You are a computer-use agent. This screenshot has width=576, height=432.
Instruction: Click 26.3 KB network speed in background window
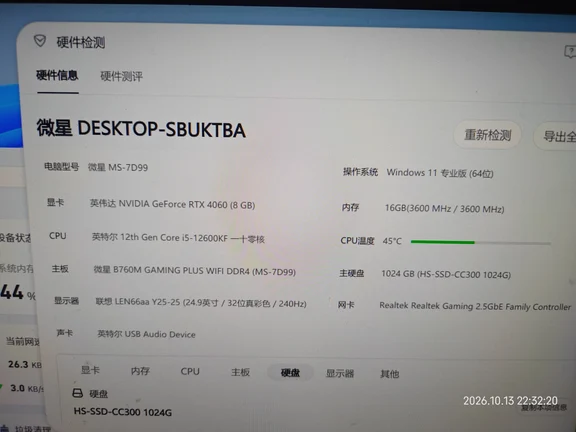point(25,364)
